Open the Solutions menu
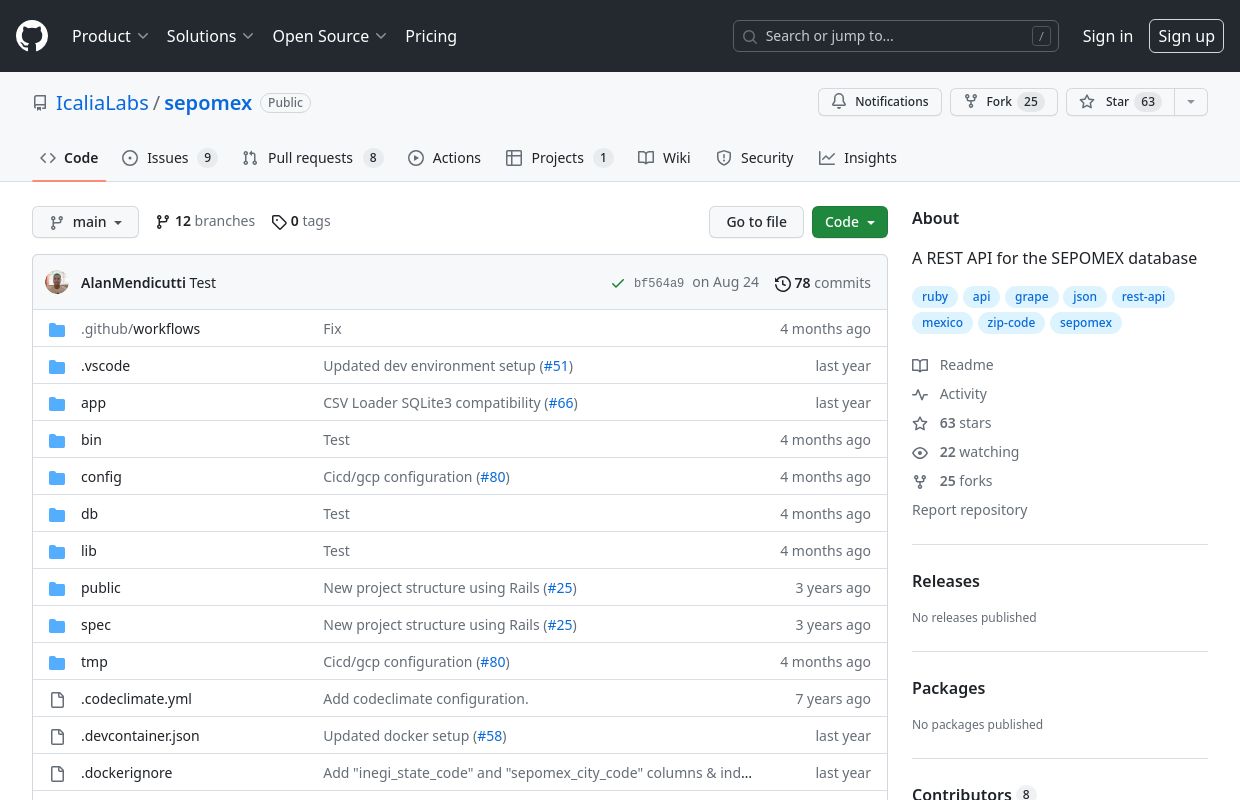This screenshot has width=1240, height=800. coord(210,36)
